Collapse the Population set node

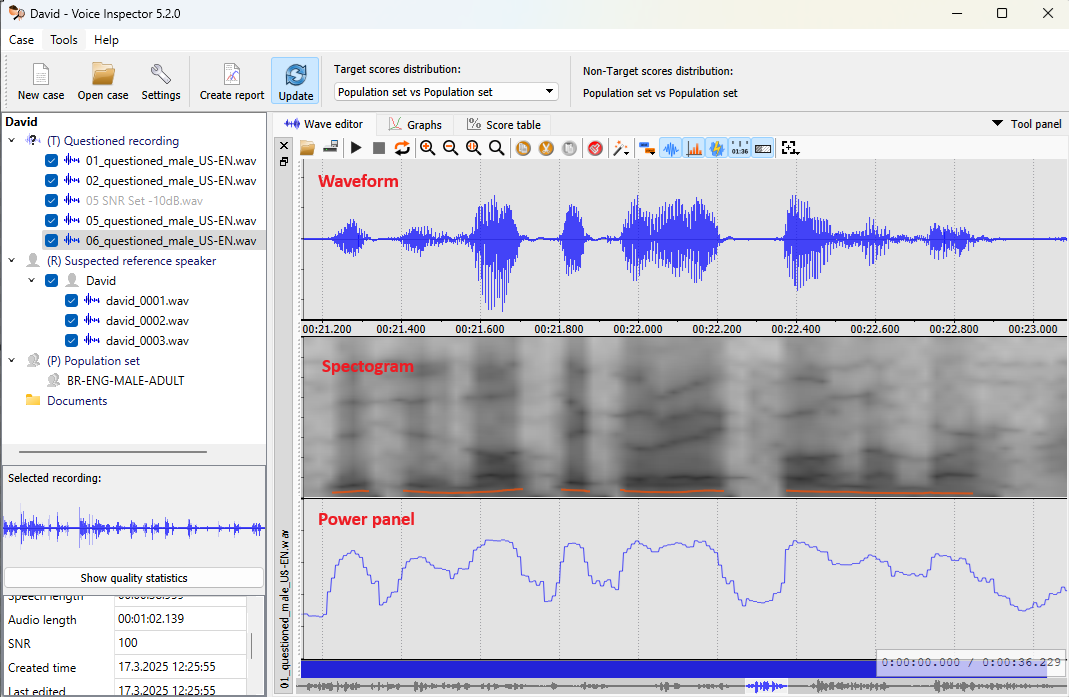pyautogui.click(x=12, y=361)
